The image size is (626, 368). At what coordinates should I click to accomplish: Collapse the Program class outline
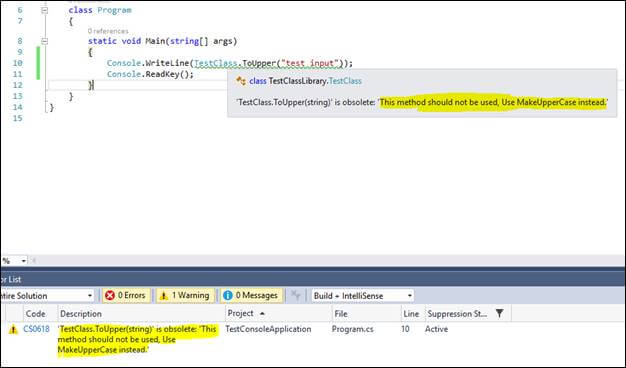pos(44,10)
